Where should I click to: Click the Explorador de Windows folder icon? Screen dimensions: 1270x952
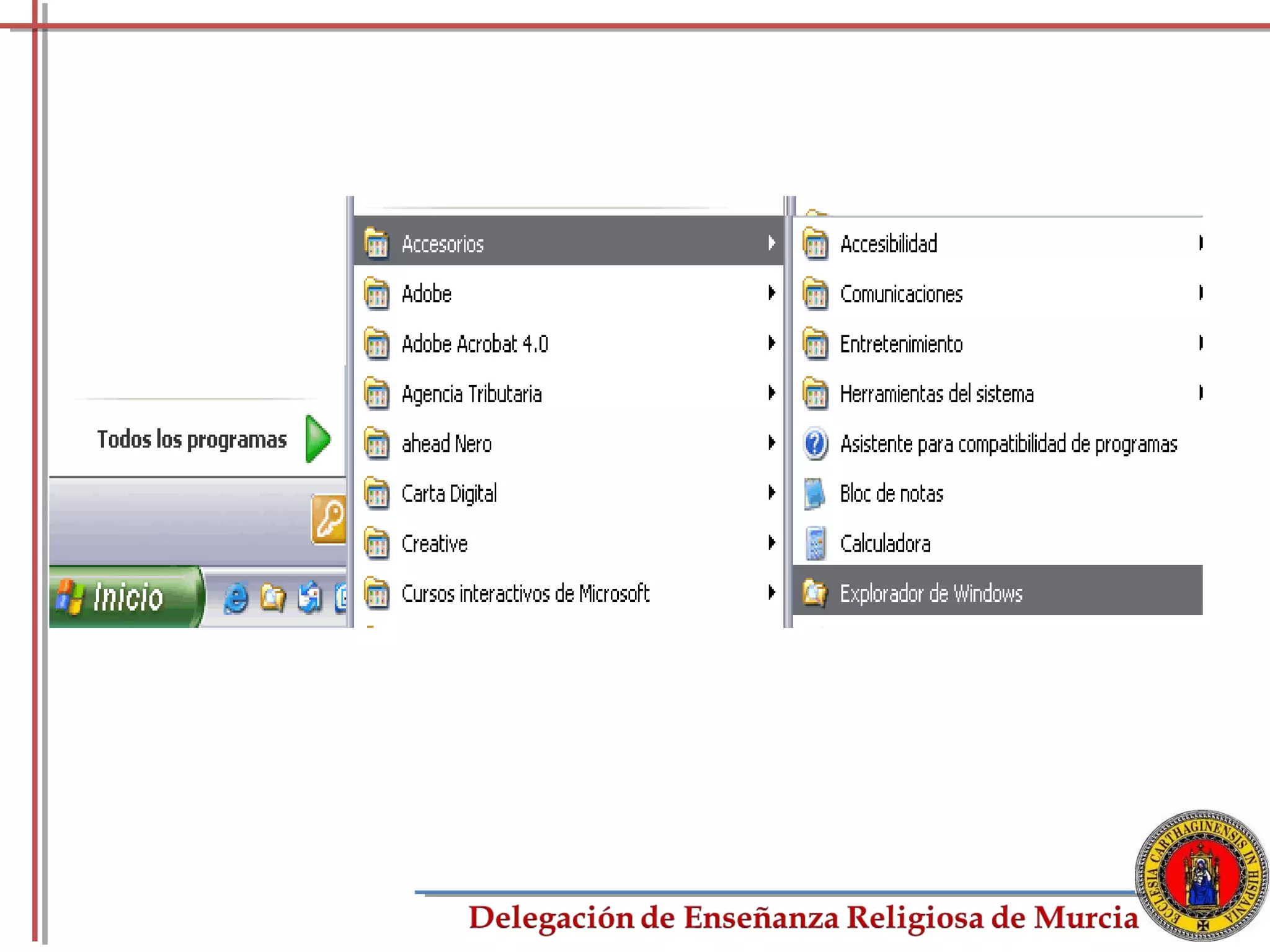(x=815, y=593)
